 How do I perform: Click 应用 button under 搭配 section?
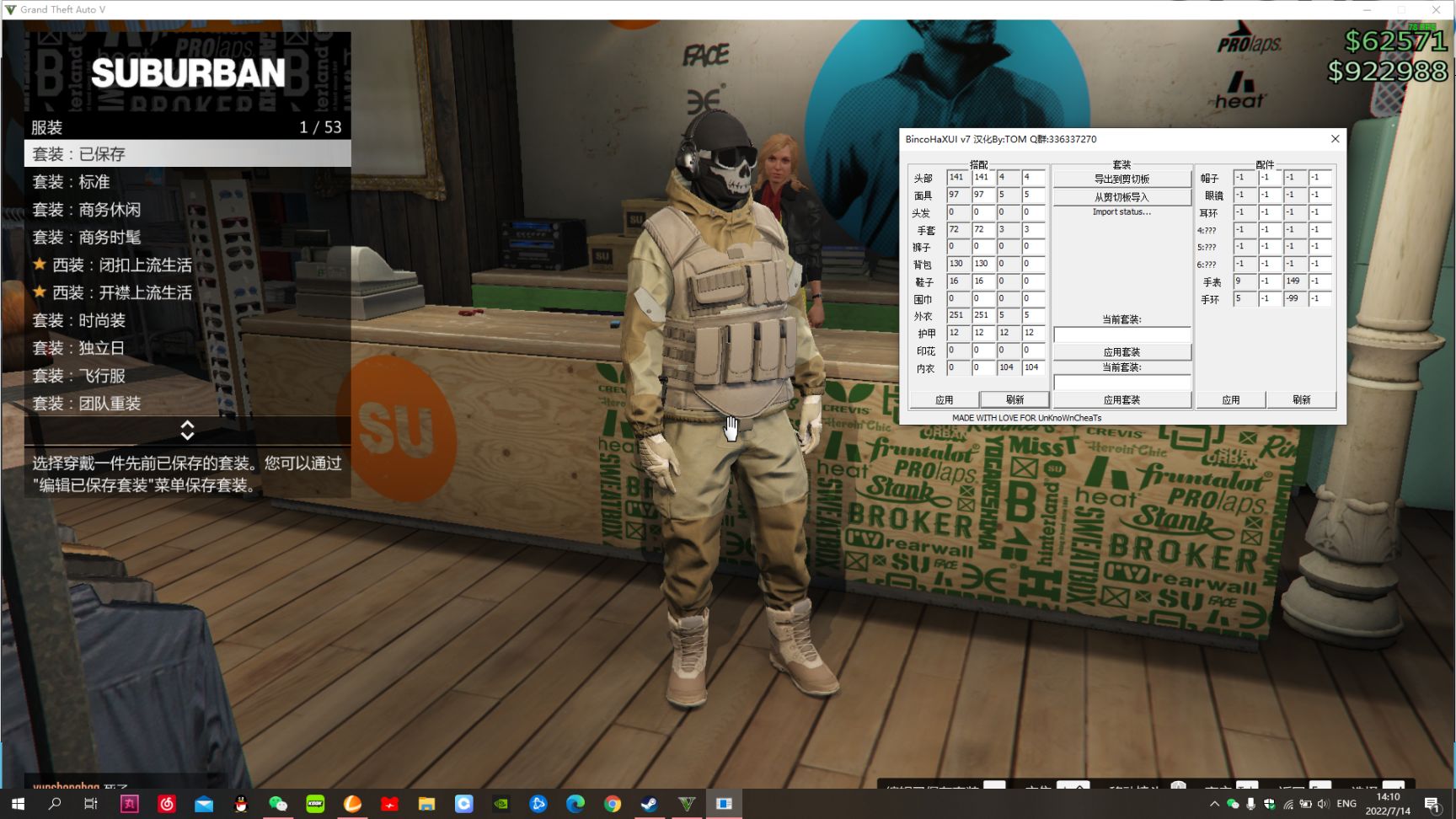[x=944, y=400]
